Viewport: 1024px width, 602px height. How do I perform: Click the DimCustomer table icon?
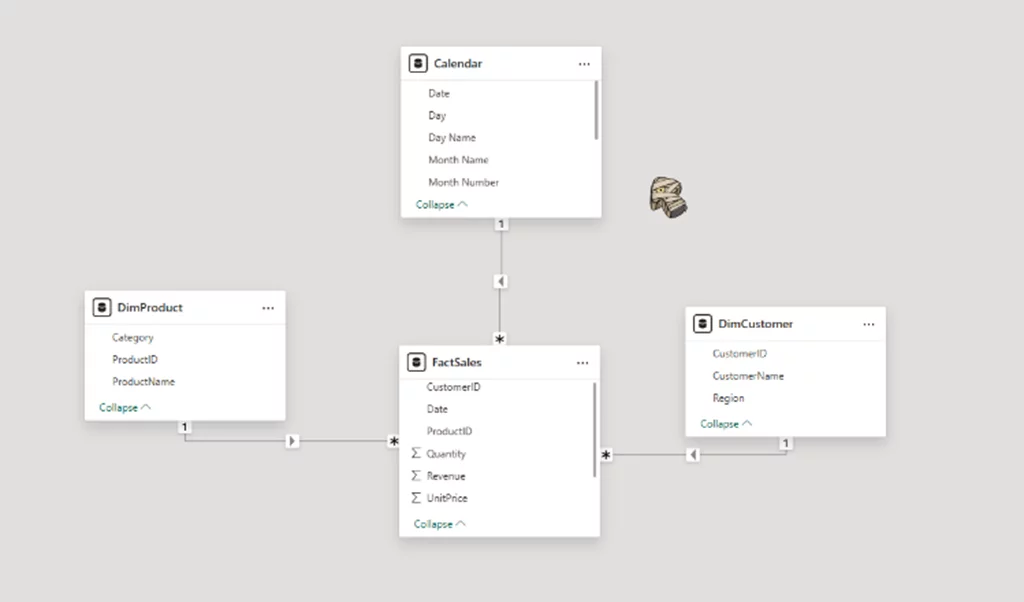(703, 323)
